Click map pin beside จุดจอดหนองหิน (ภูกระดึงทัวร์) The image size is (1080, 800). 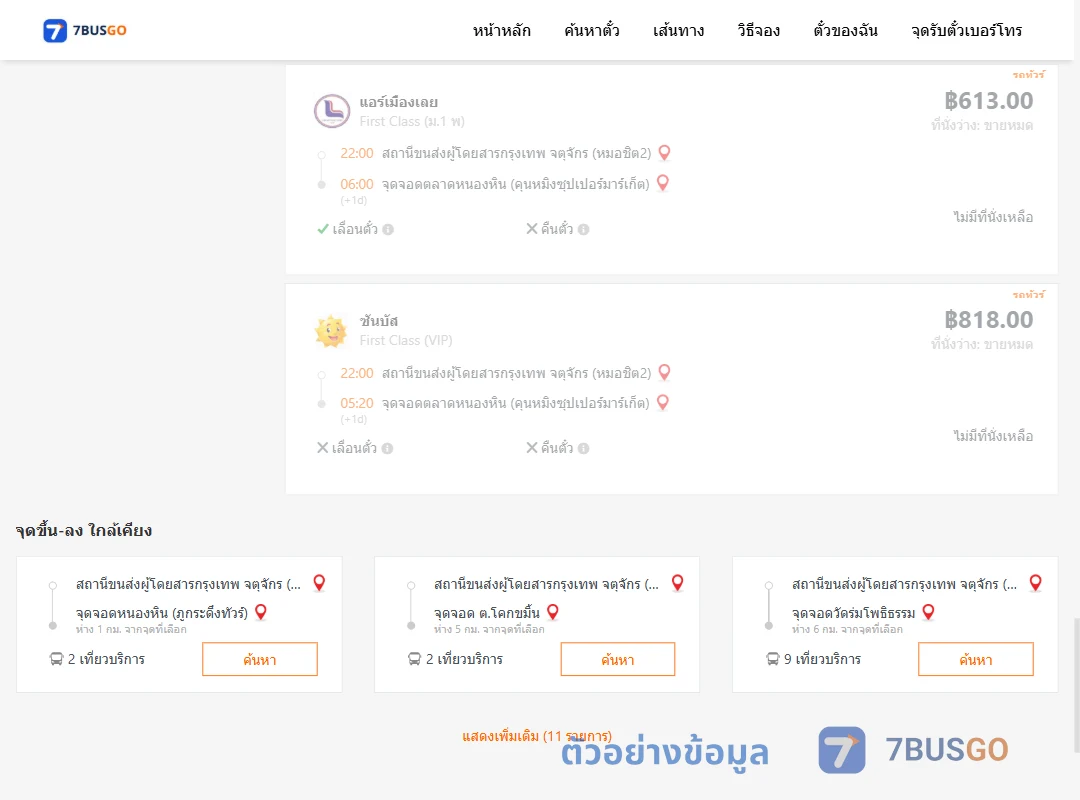pyautogui.click(x=261, y=612)
